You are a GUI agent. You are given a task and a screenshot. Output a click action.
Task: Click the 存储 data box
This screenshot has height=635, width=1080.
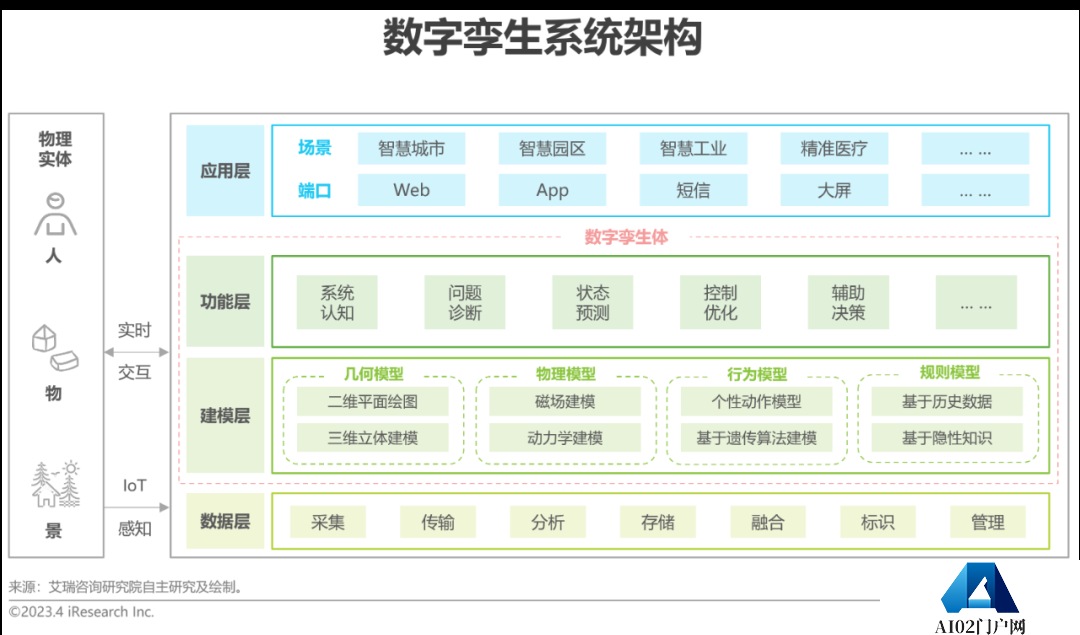(658, 522)
